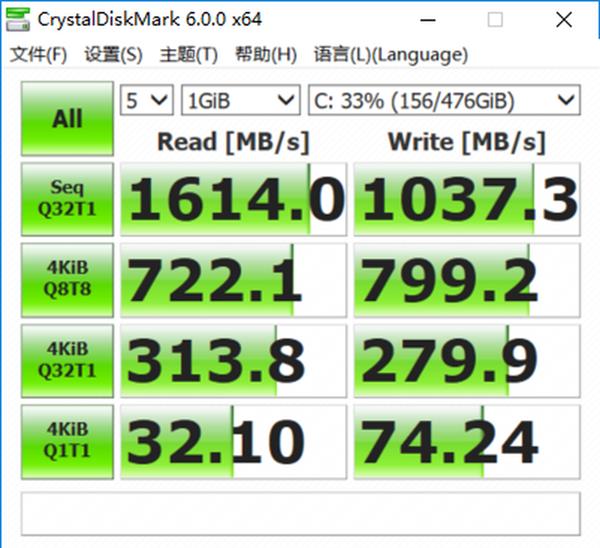Open the 主题(T) menu
This screenshot has height=548, width=600.
[189, 54]
